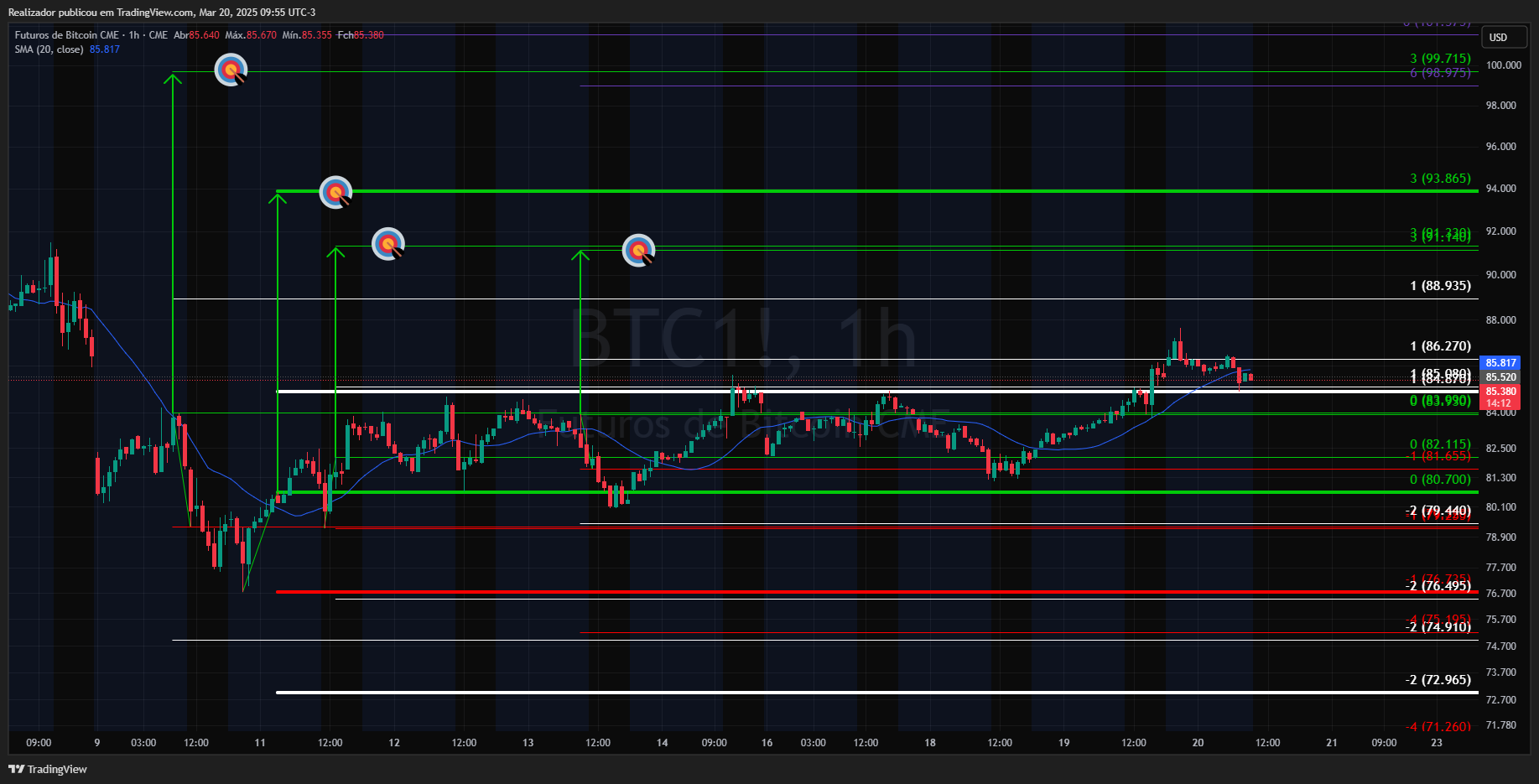Image resolution: width=1539 pixels, height=784 pixels.
Task: Click the Fch 85.380 close value
Action: (361, 35)
